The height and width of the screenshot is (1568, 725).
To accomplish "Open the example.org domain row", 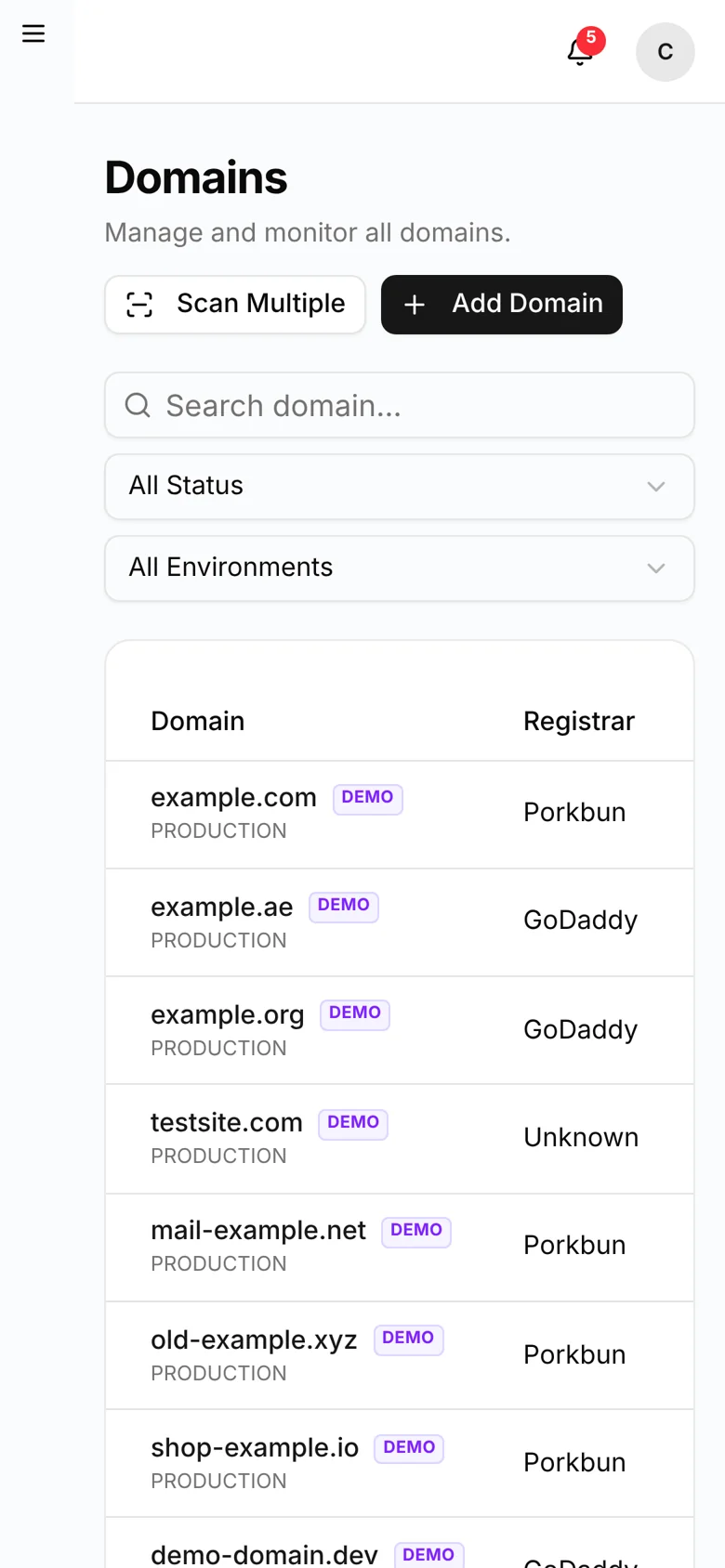I will coord(400,1030).
